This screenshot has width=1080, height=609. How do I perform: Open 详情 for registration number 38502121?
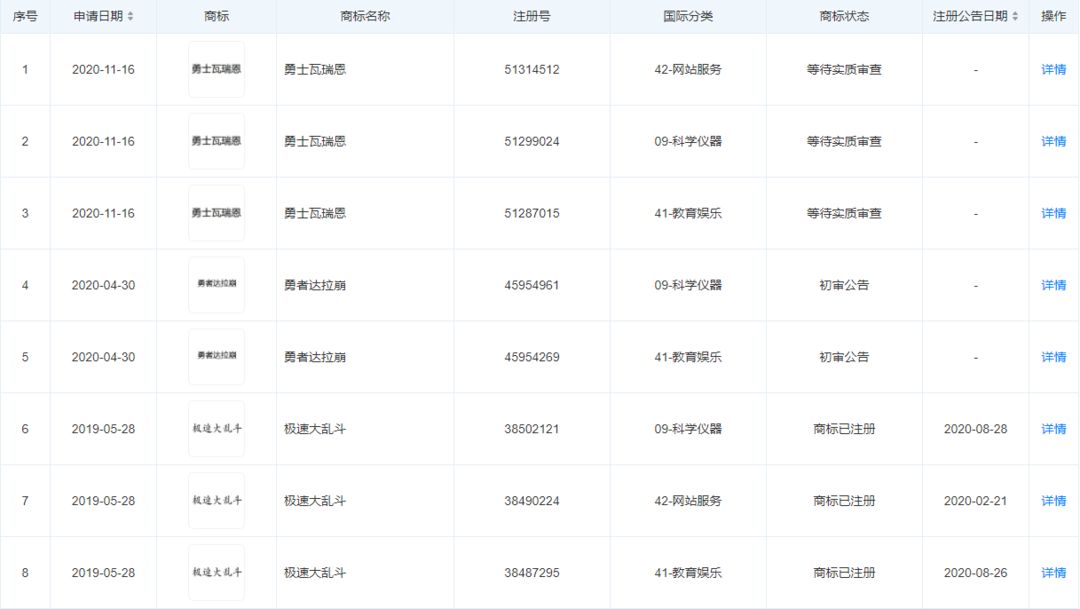click(1053, 429)
